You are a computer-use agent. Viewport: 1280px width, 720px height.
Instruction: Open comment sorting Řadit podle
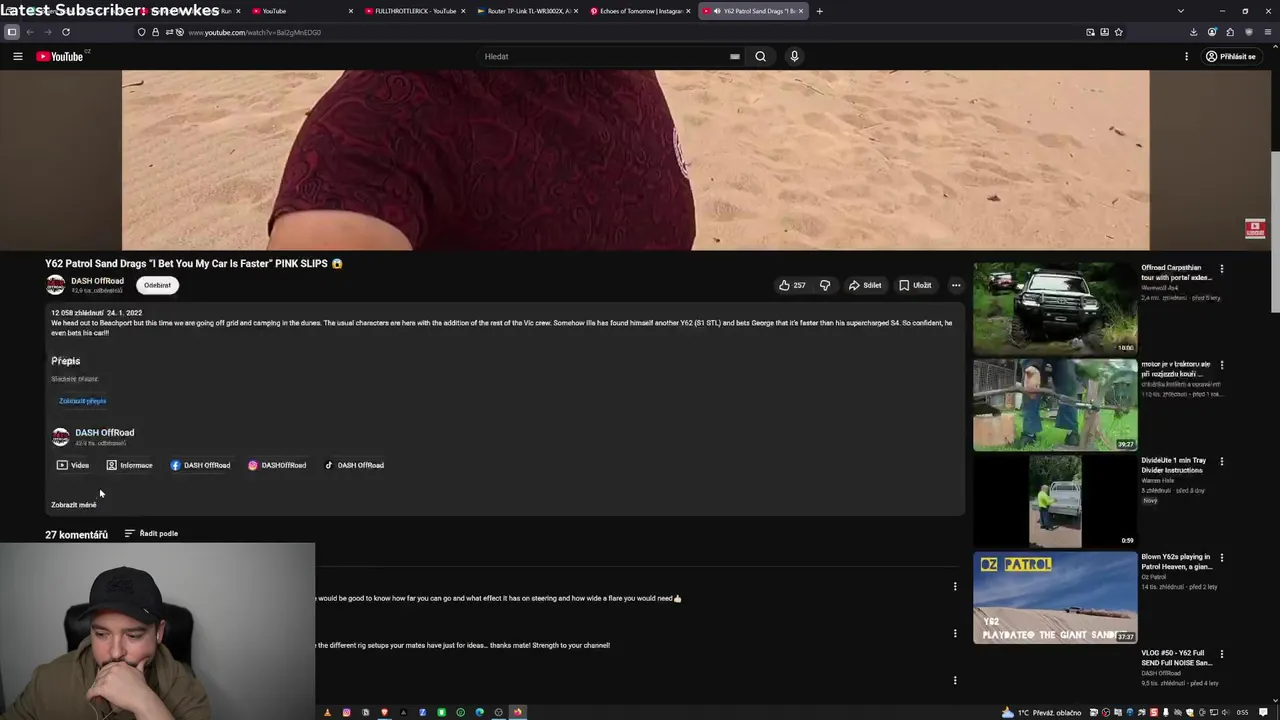click(x=151, y=534)
